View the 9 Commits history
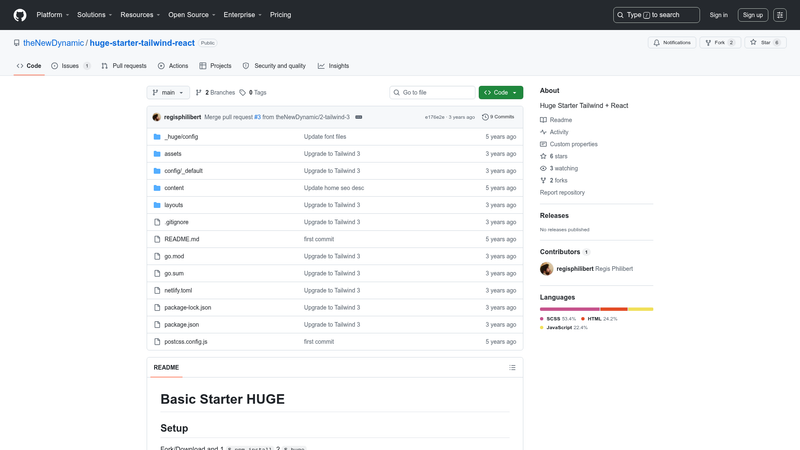Screen dimensions: 800x450 click(x=498, y=117)
